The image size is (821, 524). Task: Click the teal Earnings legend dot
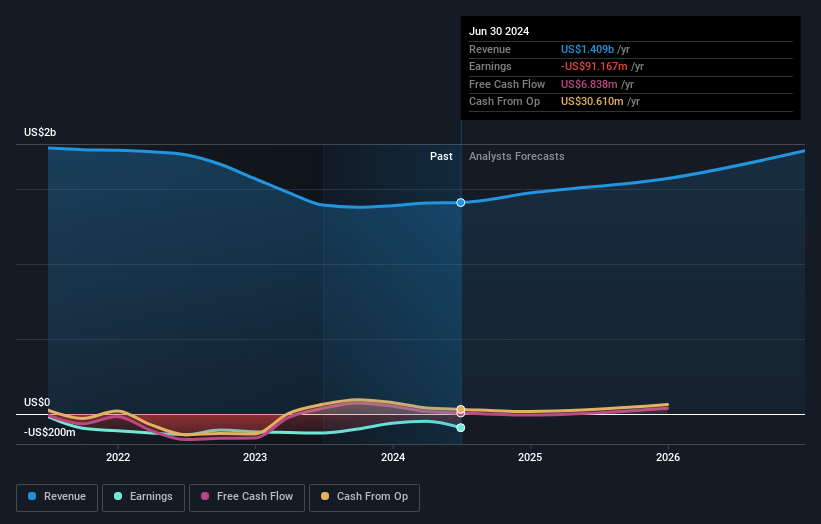pyautogui.click(x=118, y=496)
